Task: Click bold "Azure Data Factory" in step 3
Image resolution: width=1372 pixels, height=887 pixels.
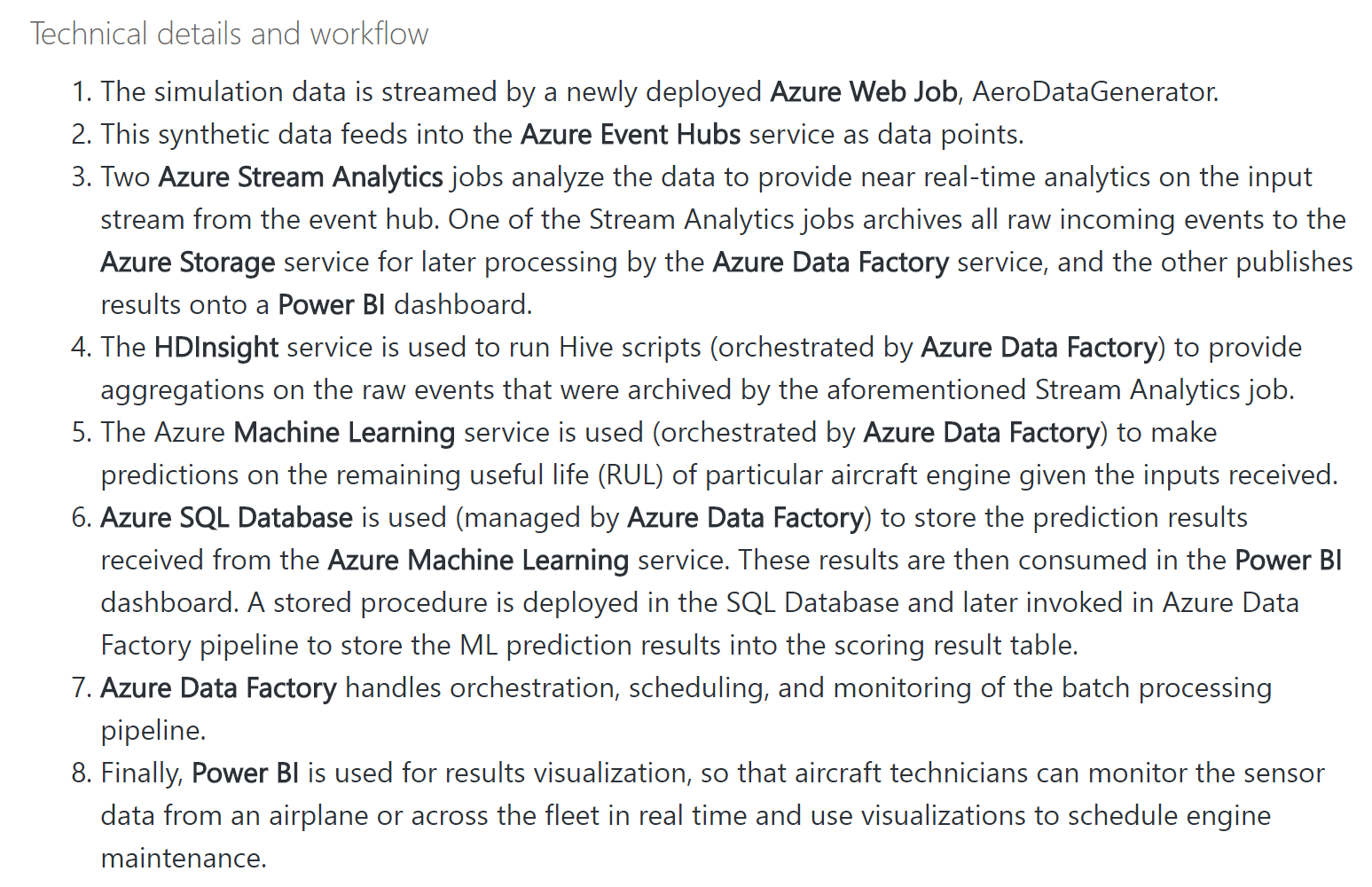Action: (x=830, y=262)
